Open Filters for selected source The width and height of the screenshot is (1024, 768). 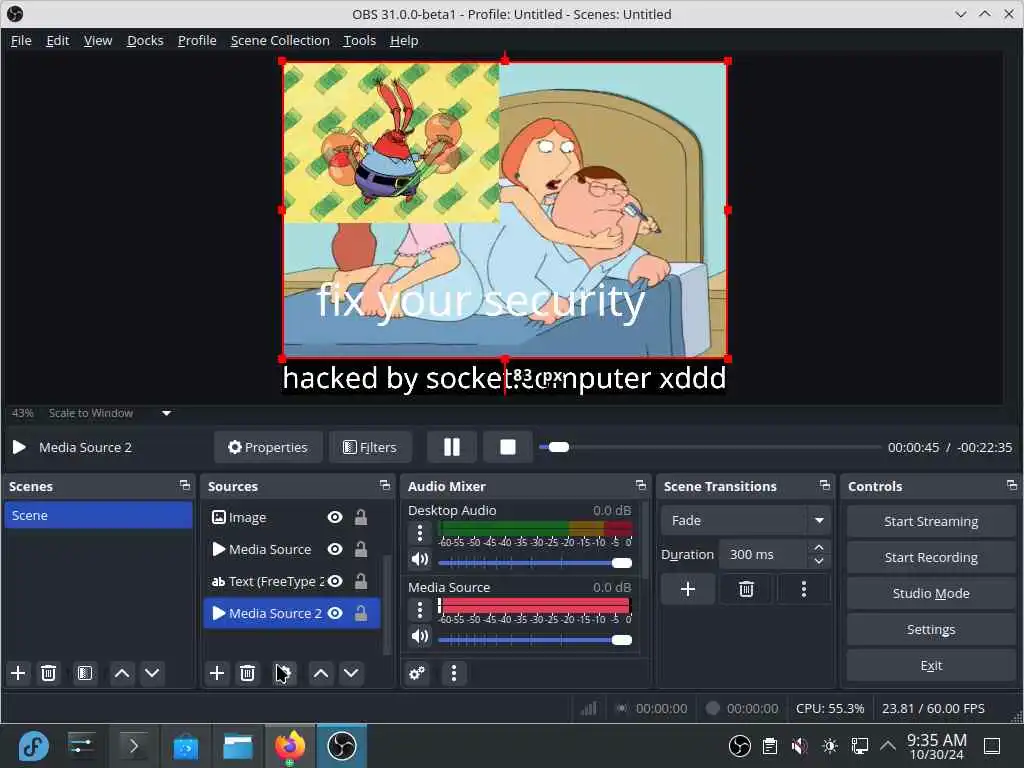click(x=370, y=447)
